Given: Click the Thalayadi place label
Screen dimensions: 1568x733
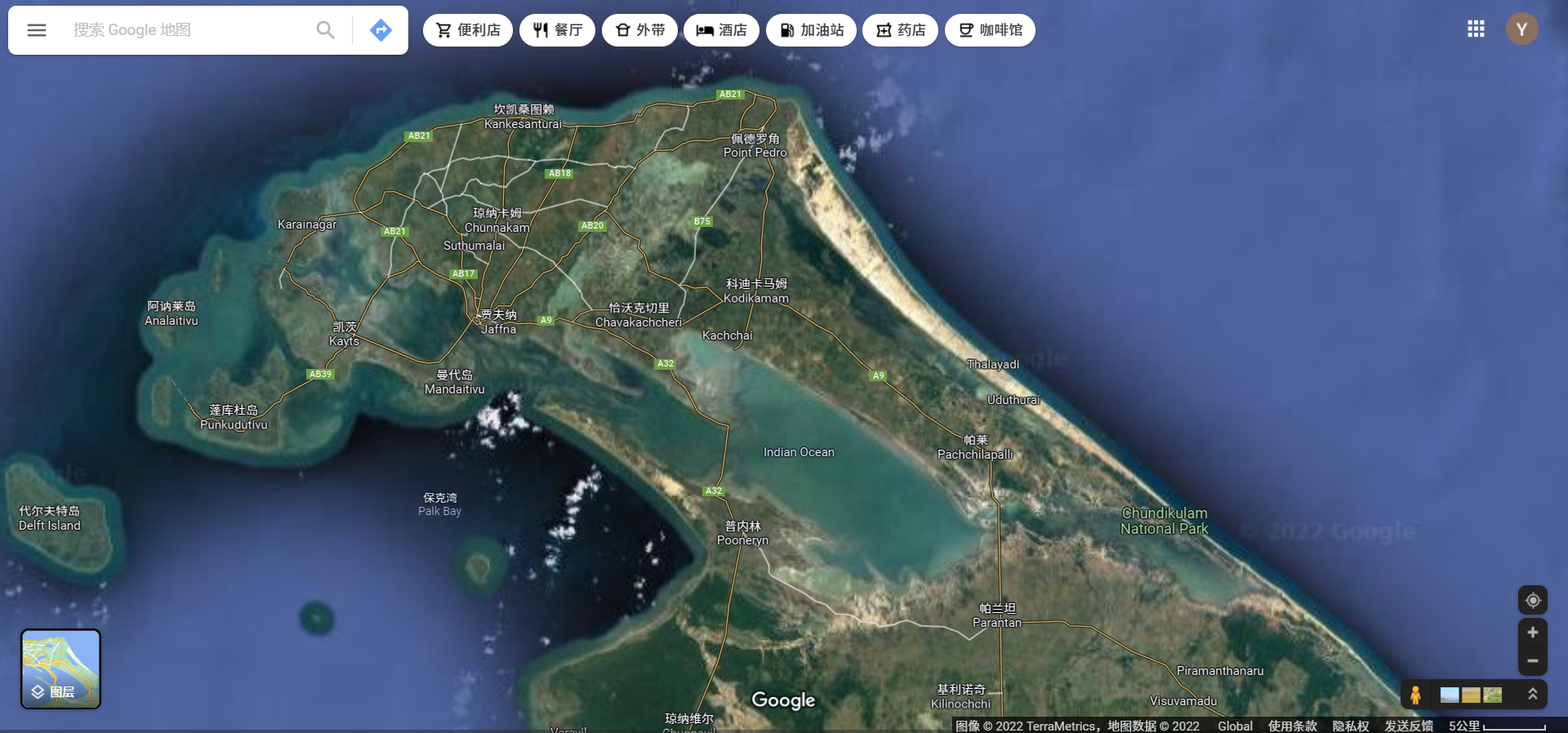Looking at the screenshot, I should point(993,364).
